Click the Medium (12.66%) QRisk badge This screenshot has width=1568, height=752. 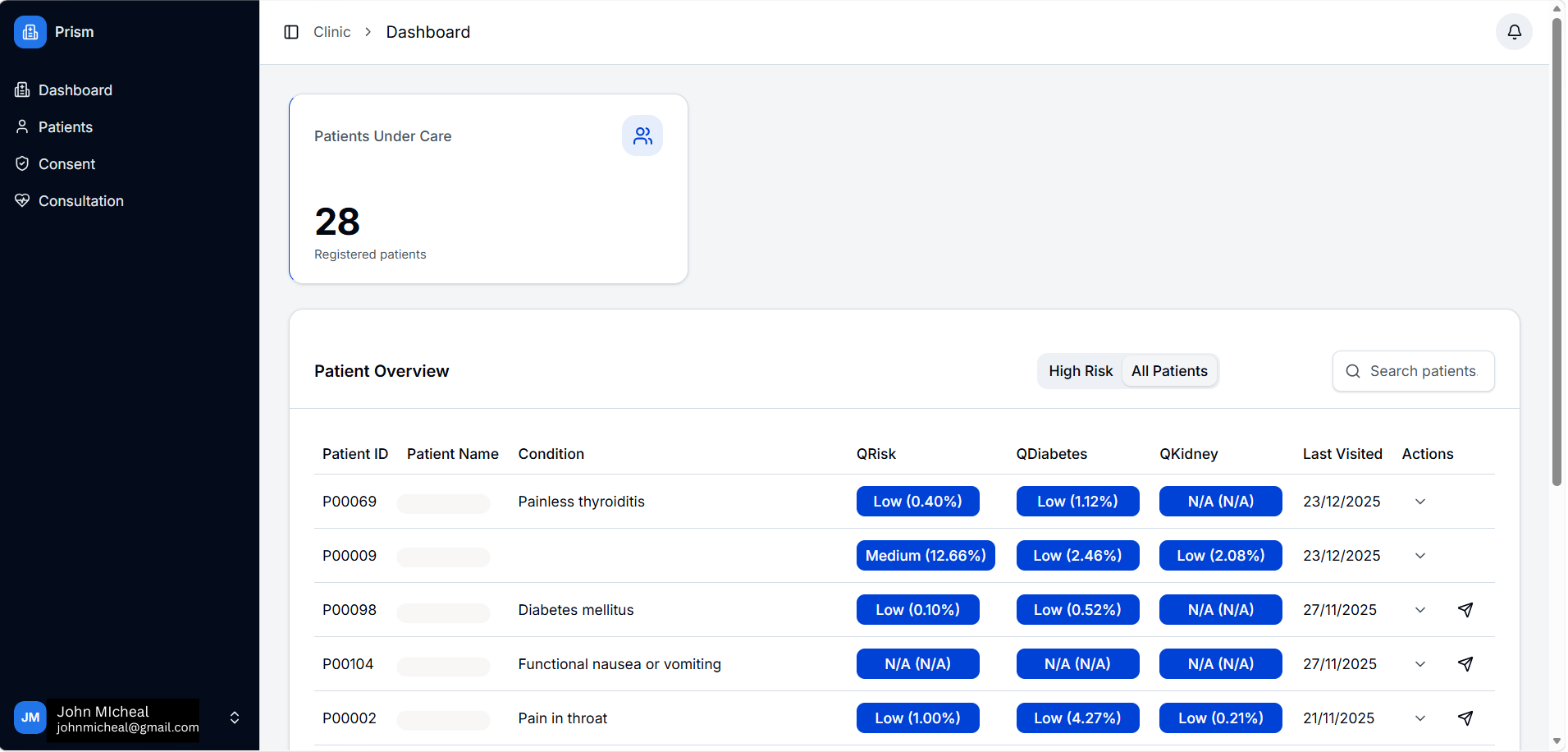(x=925, y=556)
